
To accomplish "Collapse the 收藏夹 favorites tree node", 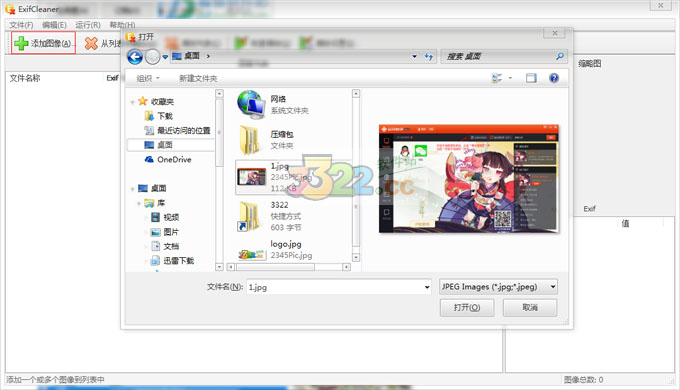I will [x=132, y=102].
